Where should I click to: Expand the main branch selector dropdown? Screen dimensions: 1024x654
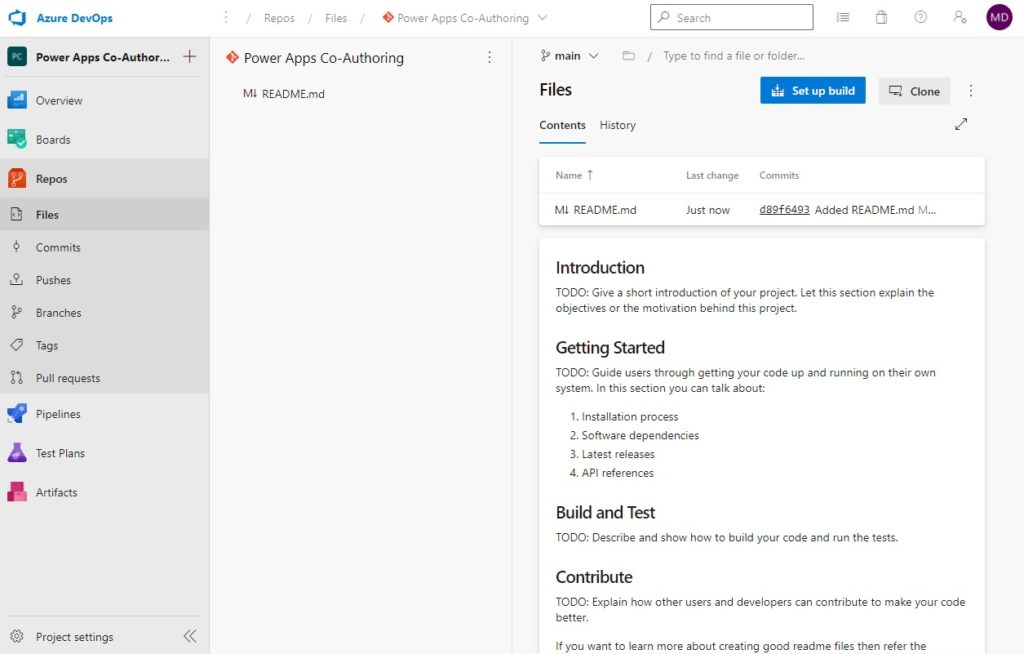pos(569,56)
